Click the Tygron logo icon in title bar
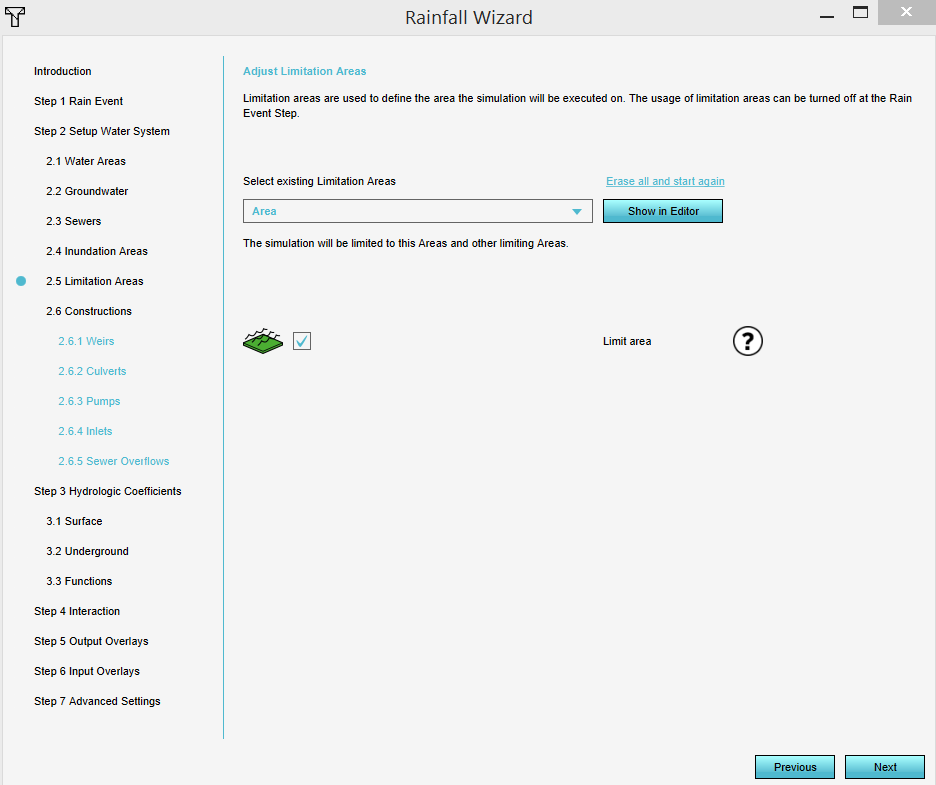Image resolution: width=936 pixels, height=785 pixels. (x=15, y=16)
